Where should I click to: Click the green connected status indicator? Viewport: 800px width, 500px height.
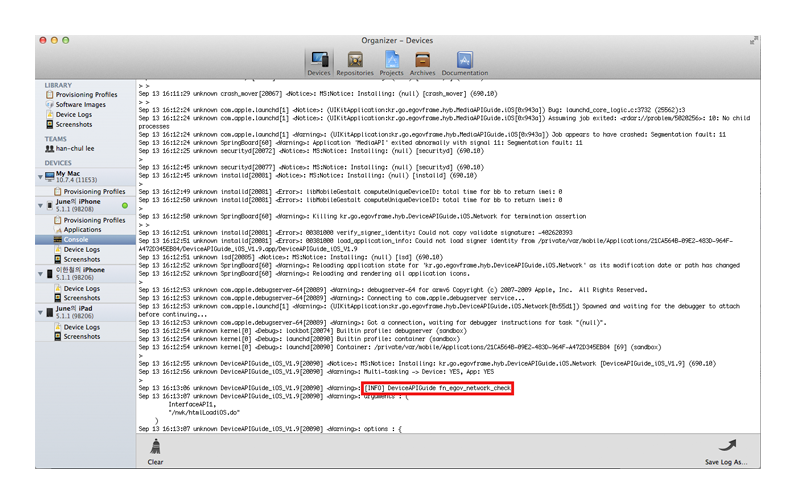125,205
